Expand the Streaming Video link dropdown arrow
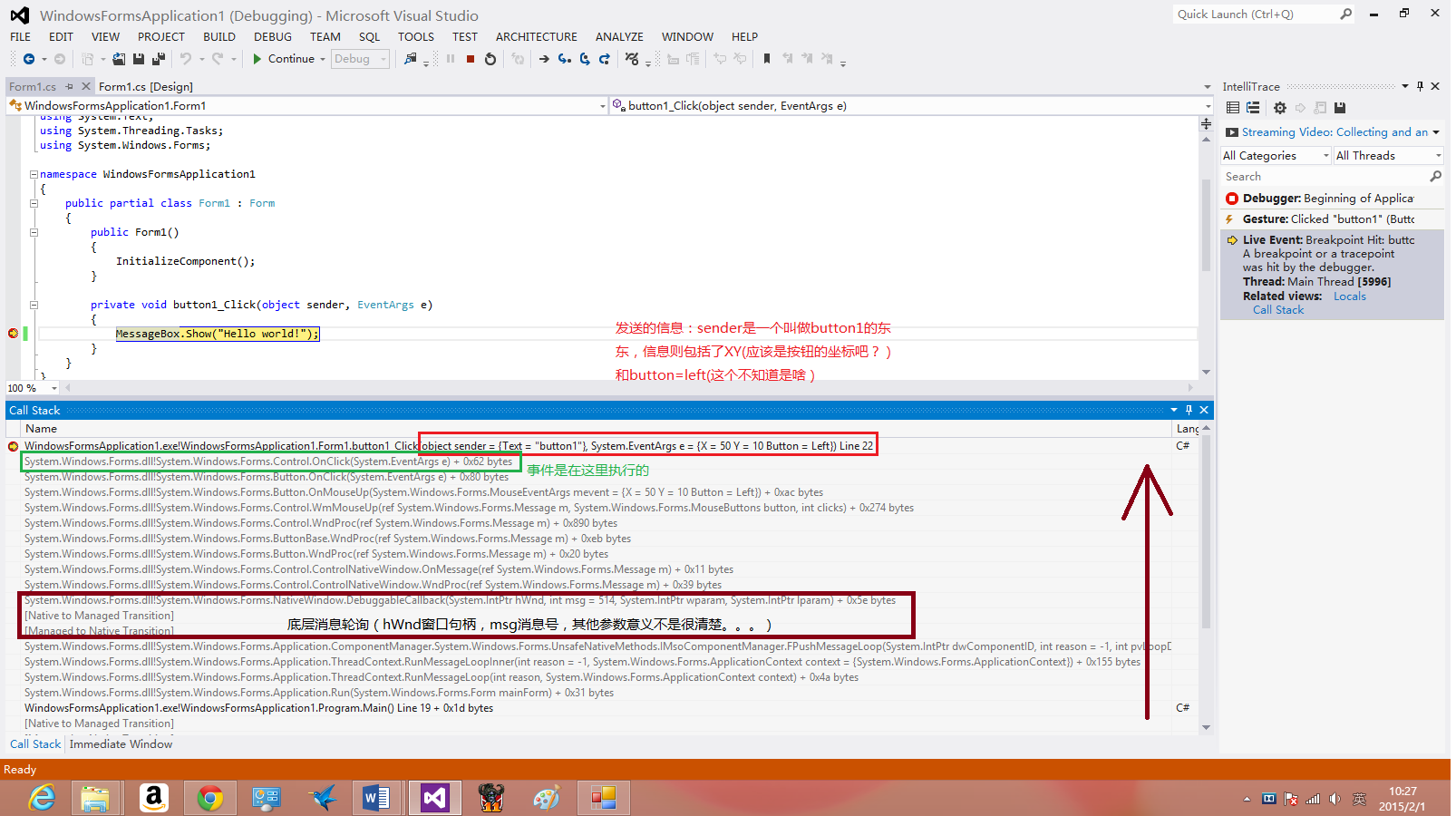 [x=1436, y=132]
